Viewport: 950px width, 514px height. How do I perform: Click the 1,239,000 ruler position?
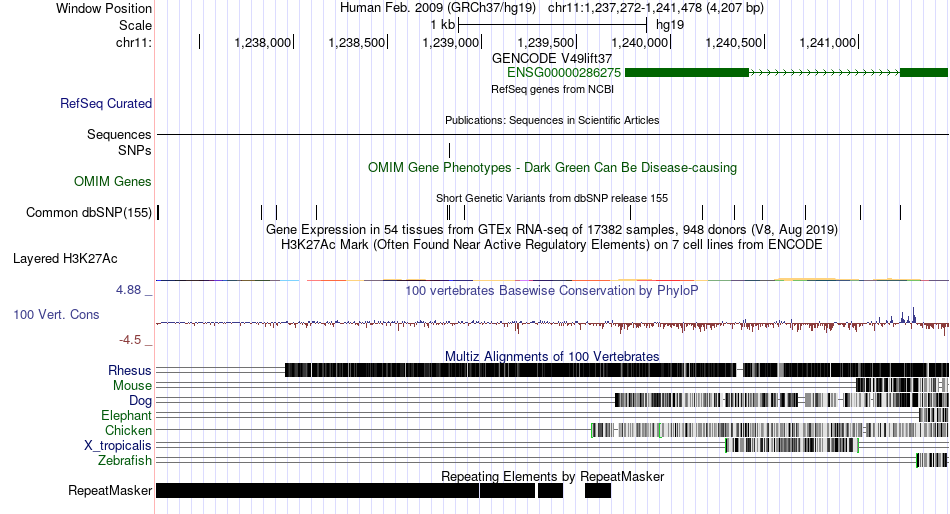tap(451, 42)
